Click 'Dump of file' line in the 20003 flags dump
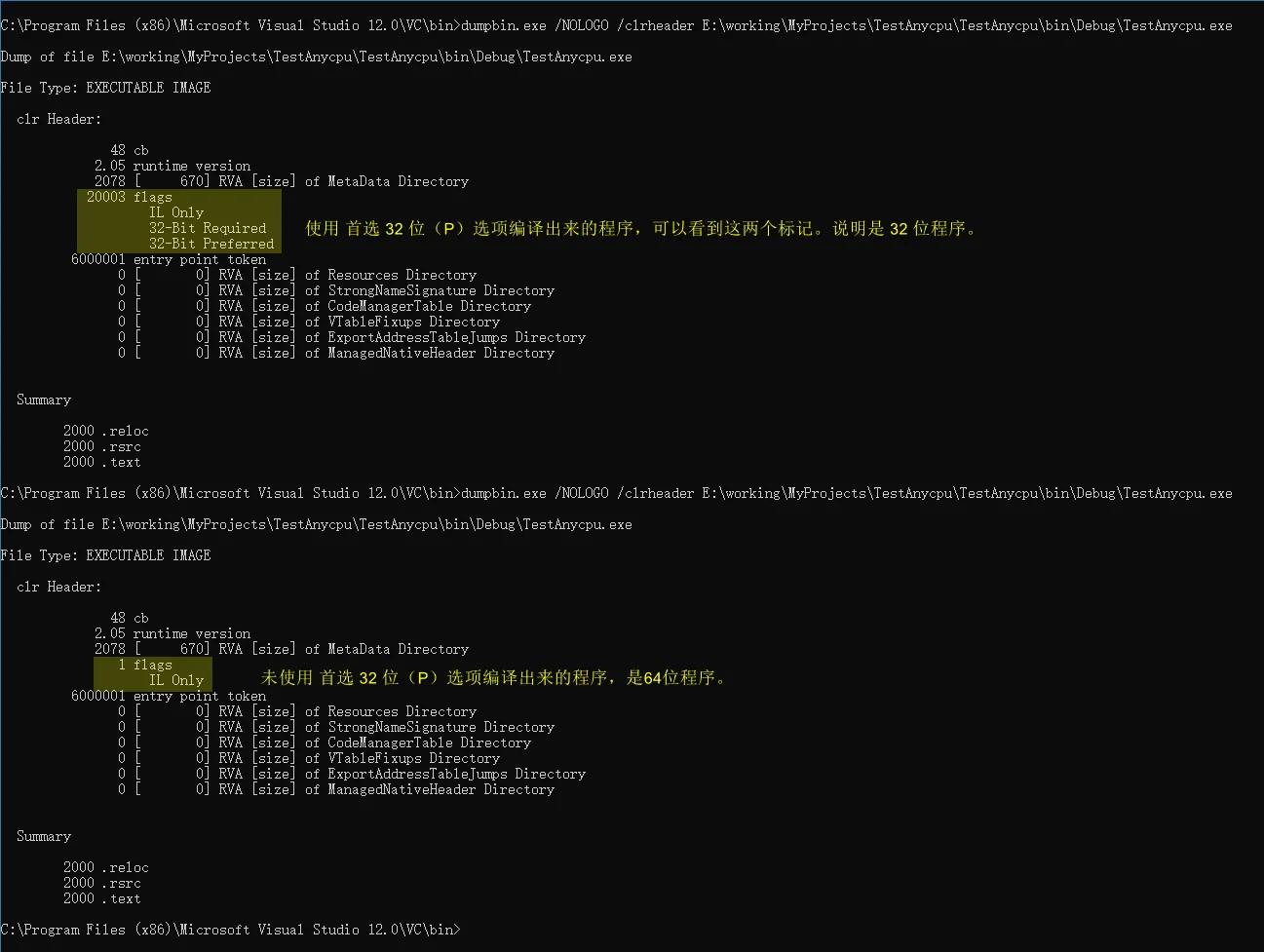Image resolution: width=1264 pixels, height=952 pixels. pyautogui.click(x=316, y=57)
